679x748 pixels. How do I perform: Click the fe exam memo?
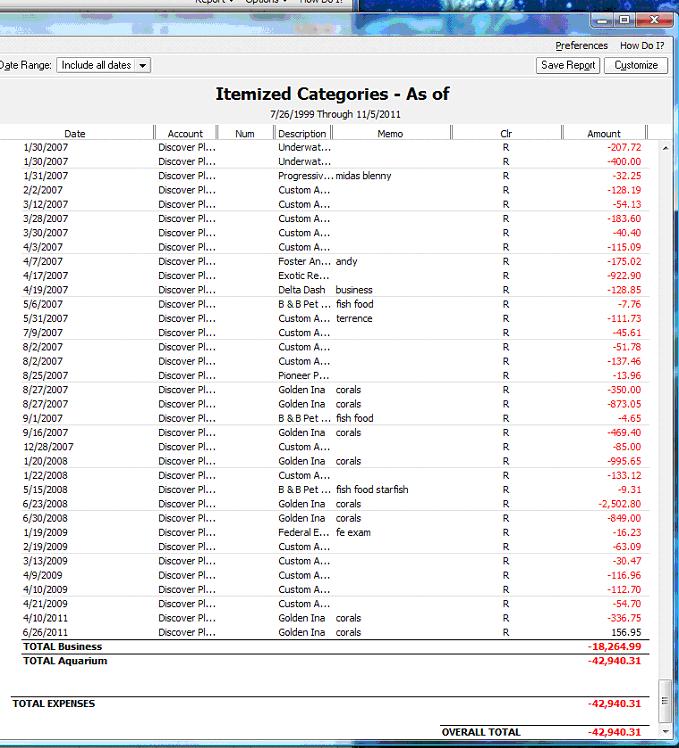(x=353, y=532)
